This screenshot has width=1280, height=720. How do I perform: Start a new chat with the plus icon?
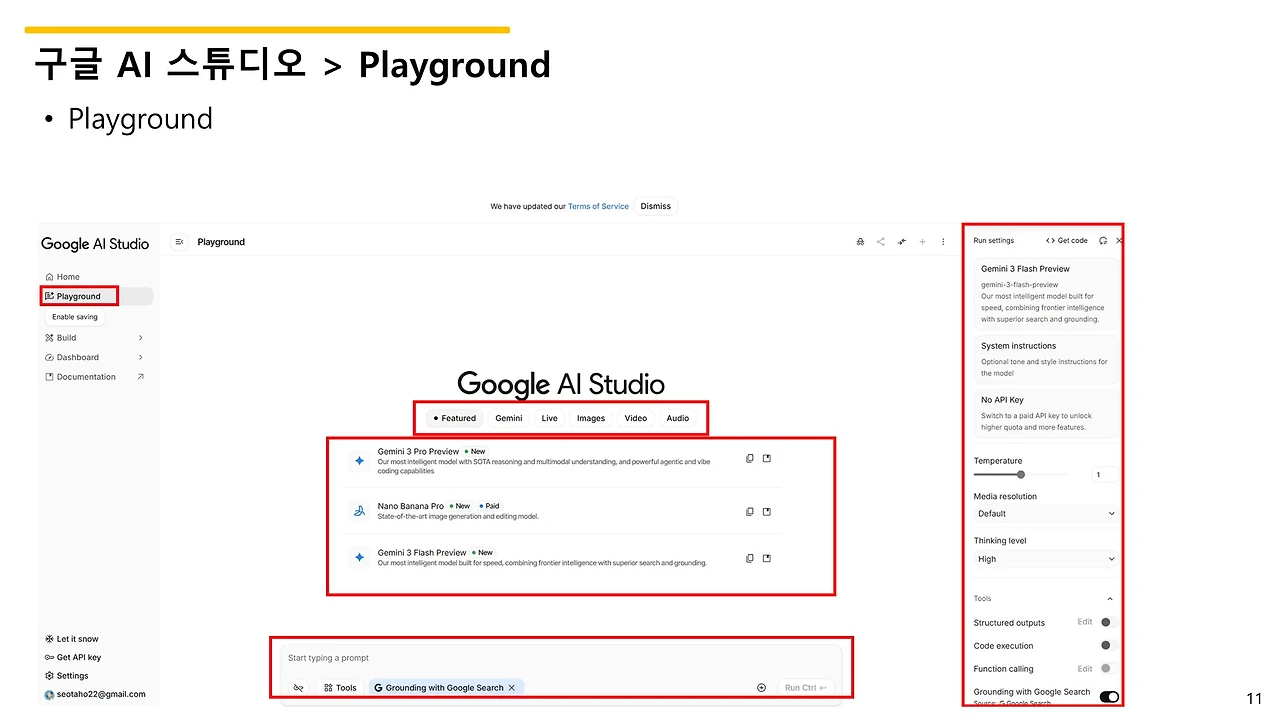click(922, 242)
